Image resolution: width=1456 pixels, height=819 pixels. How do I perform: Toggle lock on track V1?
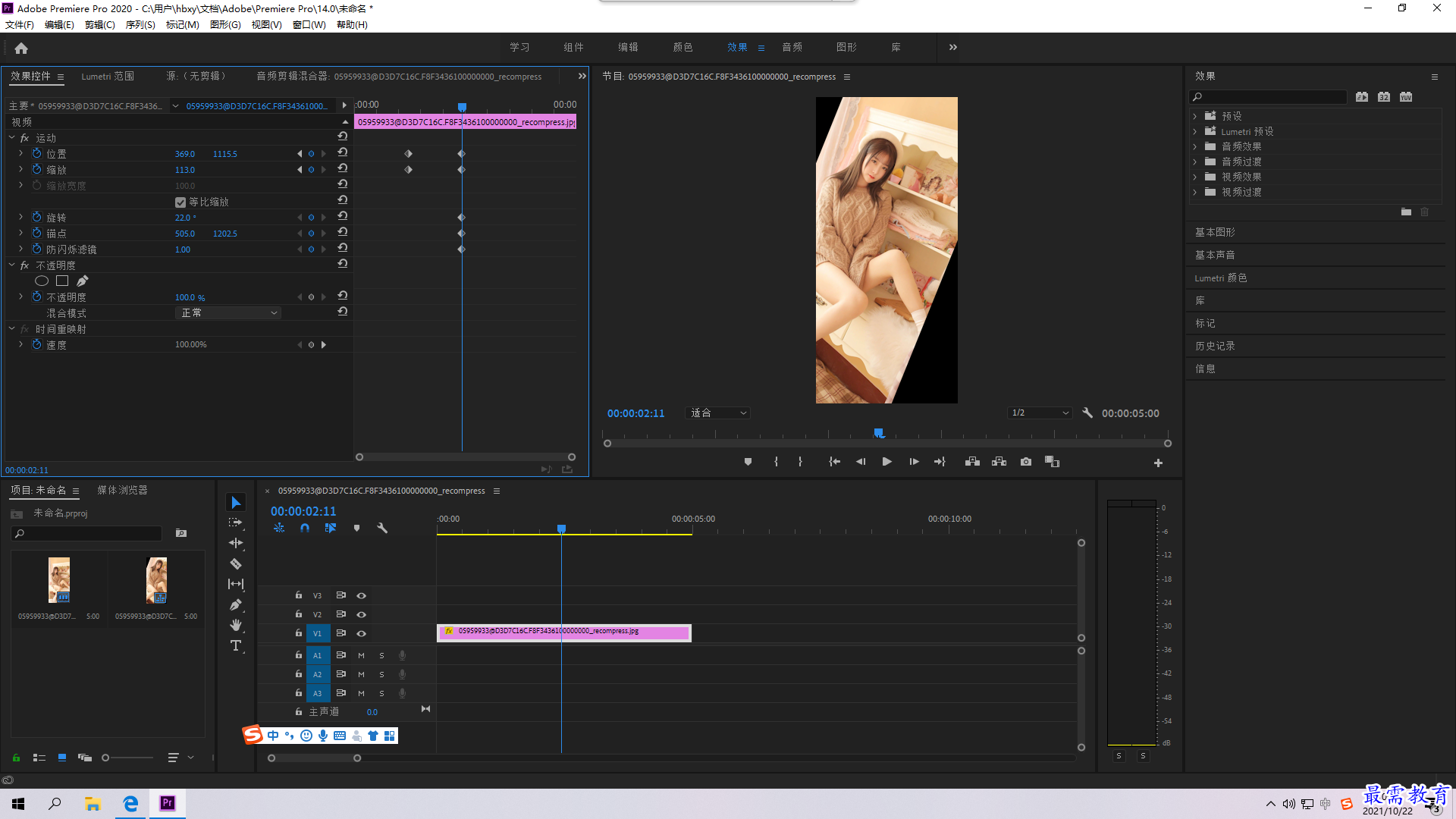pos(299,633)
